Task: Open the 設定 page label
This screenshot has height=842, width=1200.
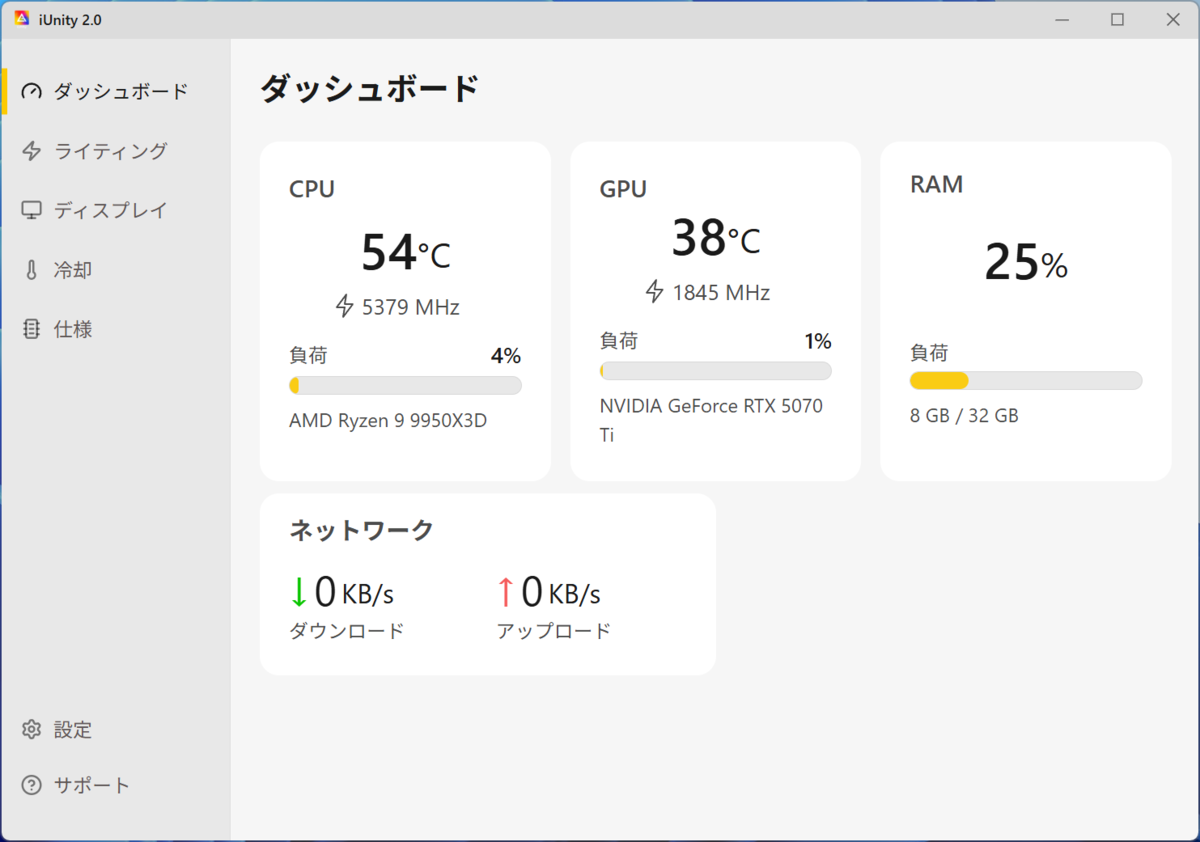Action: tap(73, 730)
